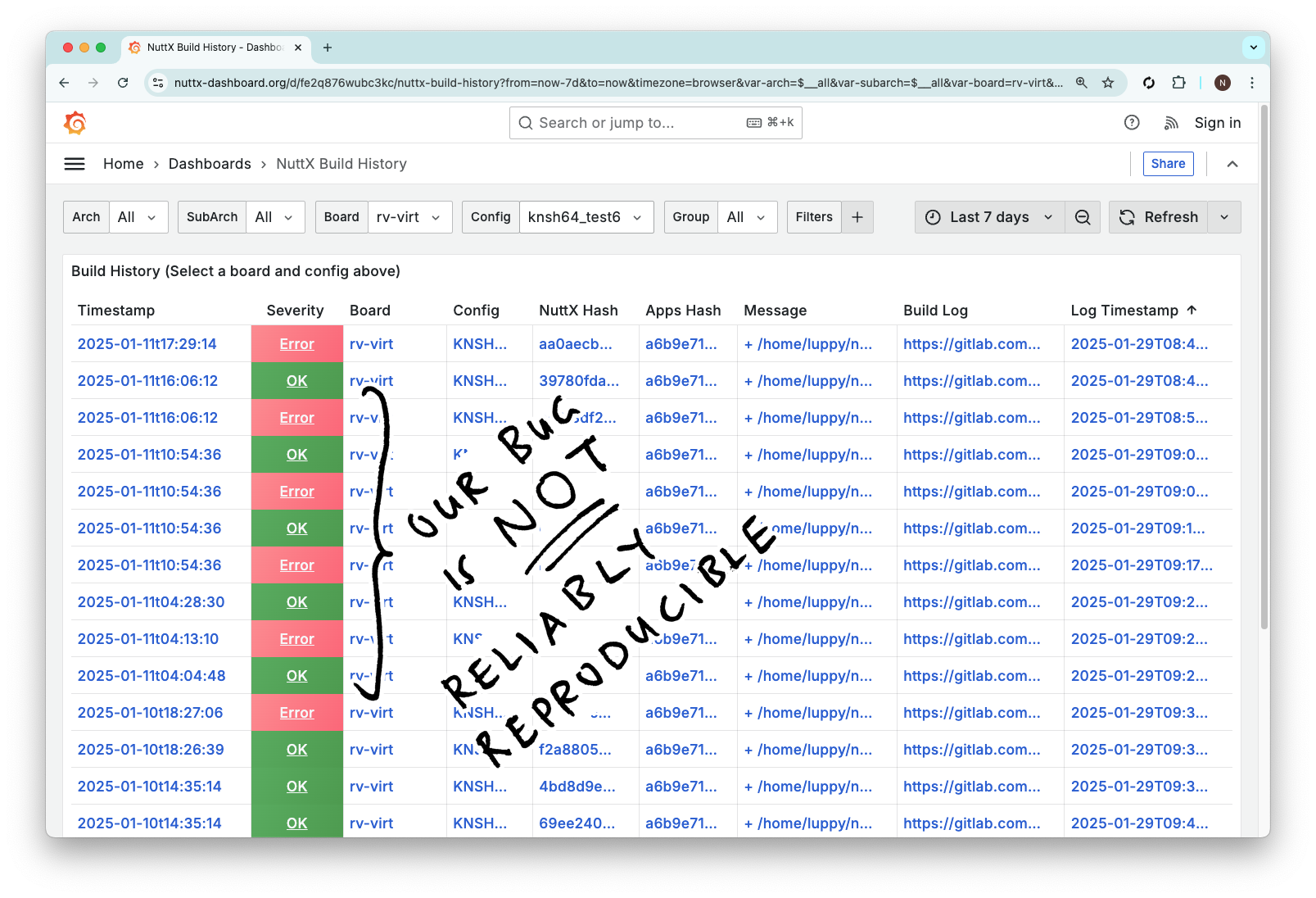This screenshot has width=1316, height=898.
Task: Click the page vertical scrollbar
Action: click(x=1264, y=369)
